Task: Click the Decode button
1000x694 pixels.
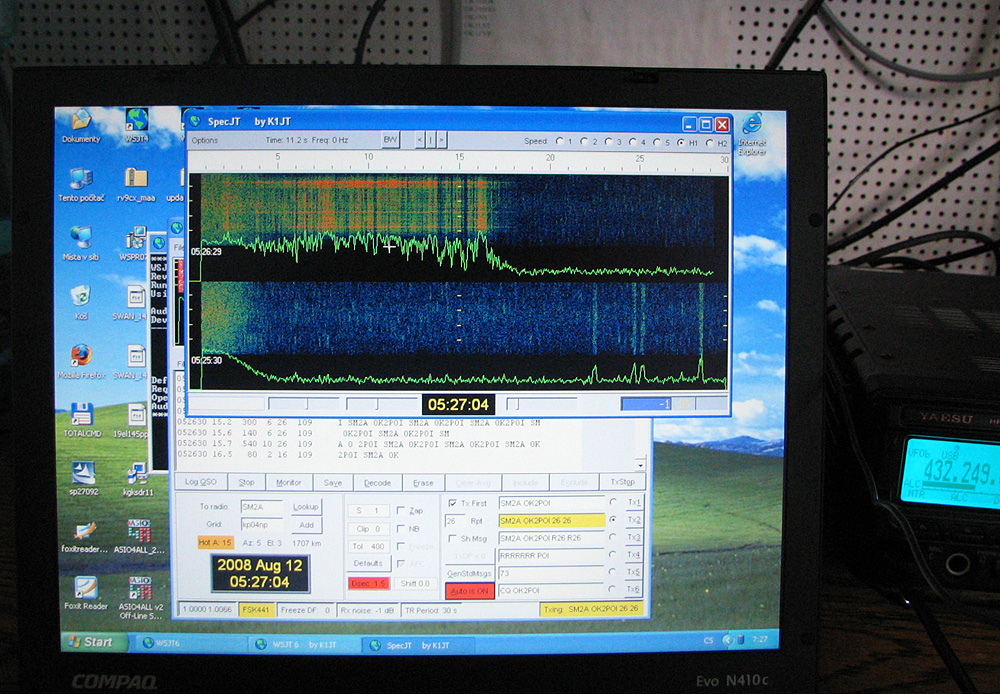Action: (377, 483)
